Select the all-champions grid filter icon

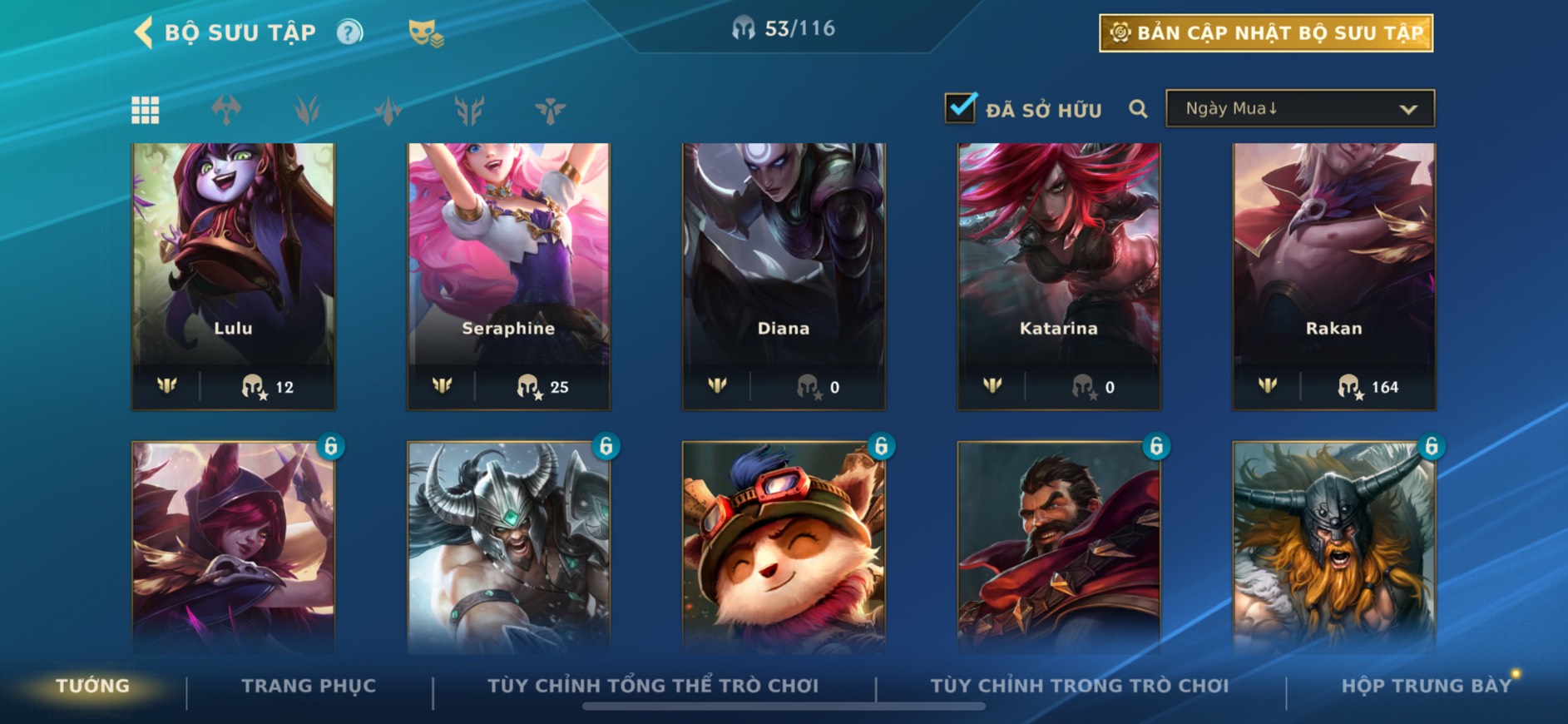146,110
